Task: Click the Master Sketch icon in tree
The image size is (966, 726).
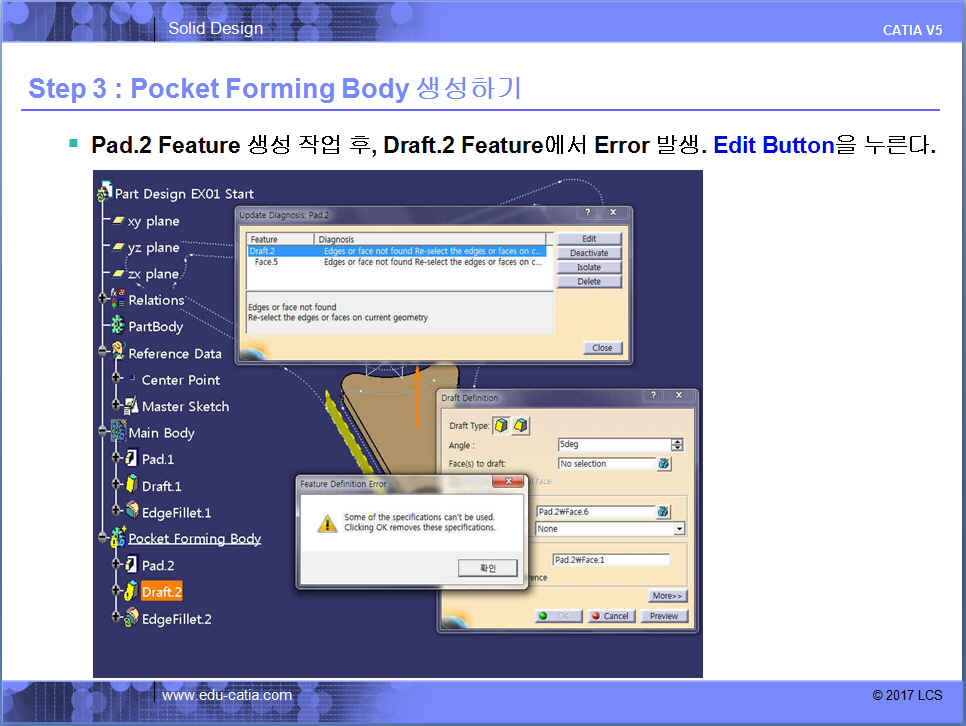Action: pyautogui.click(x=130, y=406)
